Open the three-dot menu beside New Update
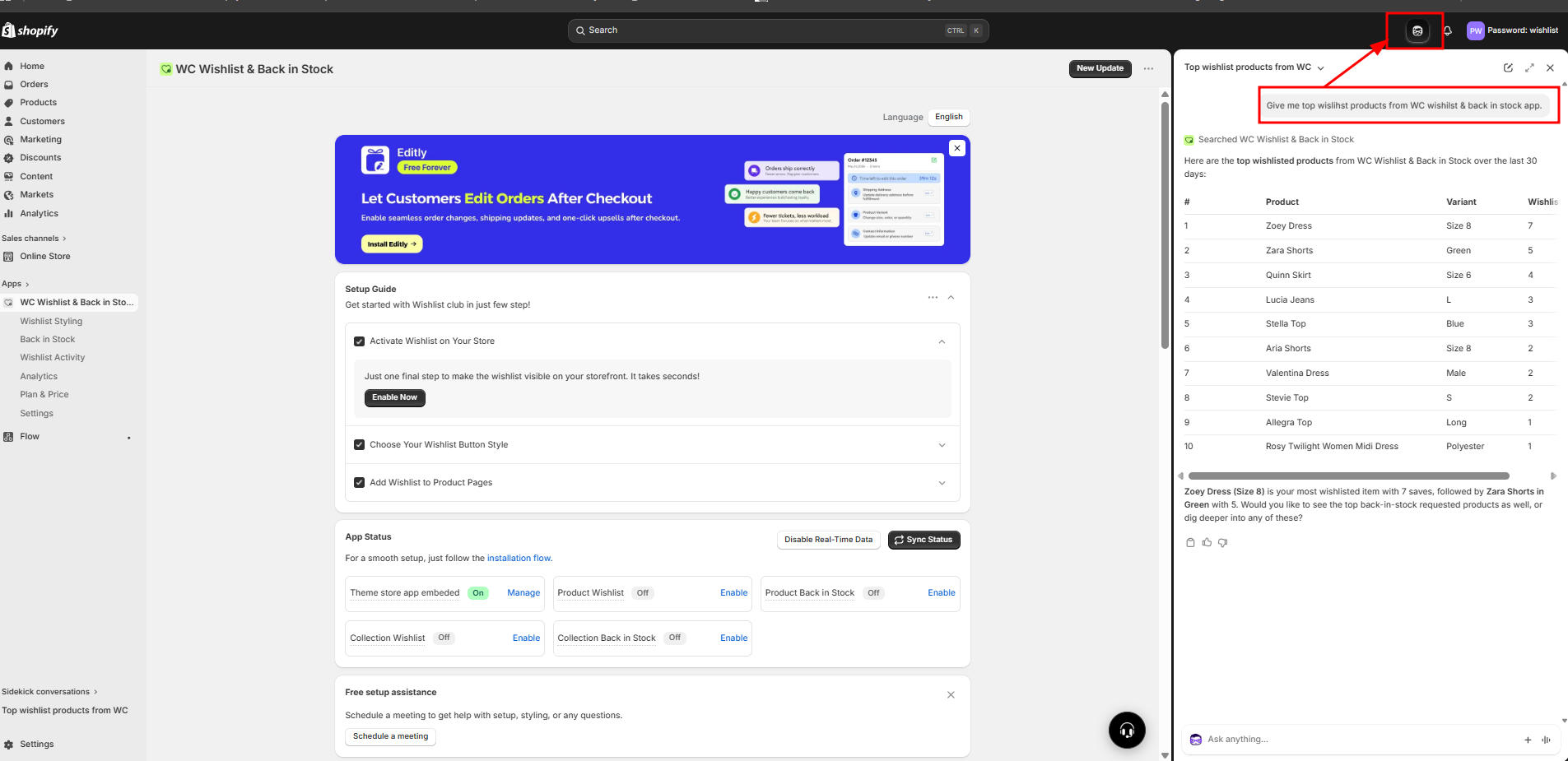Screen dimensions: 1568x761 click(1148, 68)
